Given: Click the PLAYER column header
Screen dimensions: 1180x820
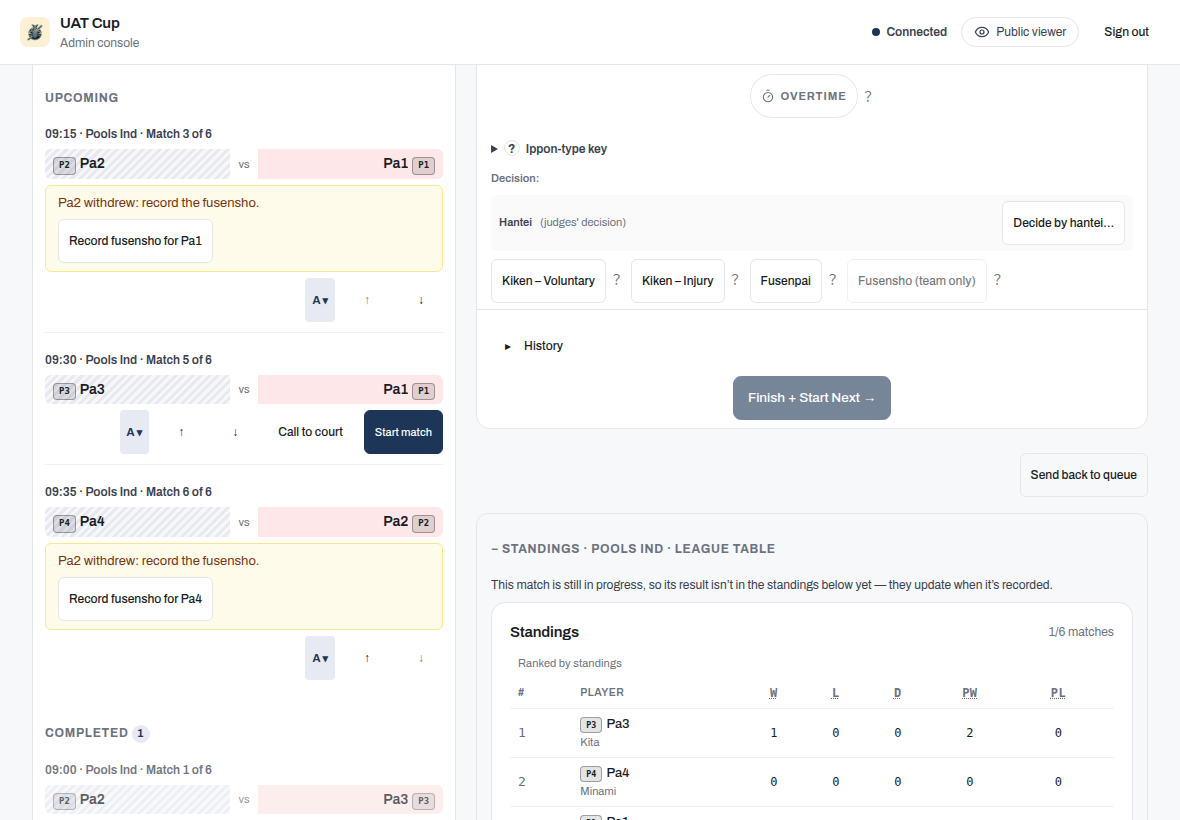Looking at the screenshot, I should (602, 692).
